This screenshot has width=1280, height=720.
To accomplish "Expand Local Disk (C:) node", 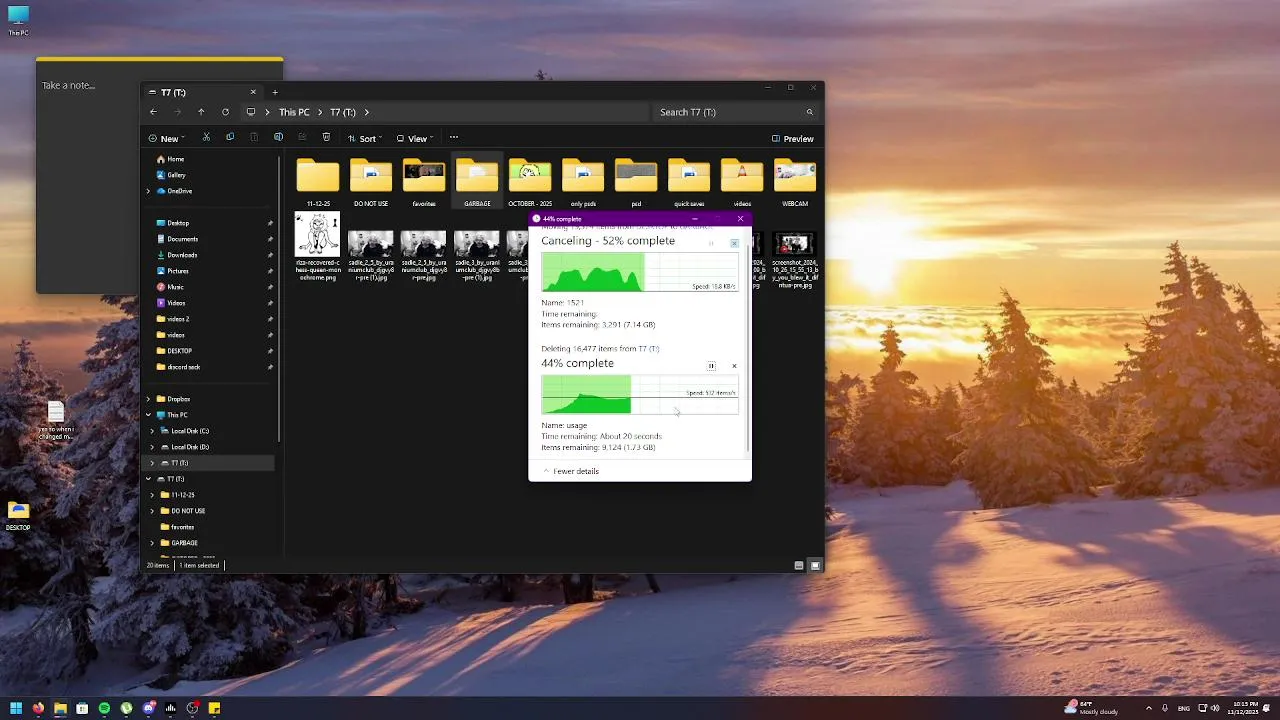I will 152,431.
